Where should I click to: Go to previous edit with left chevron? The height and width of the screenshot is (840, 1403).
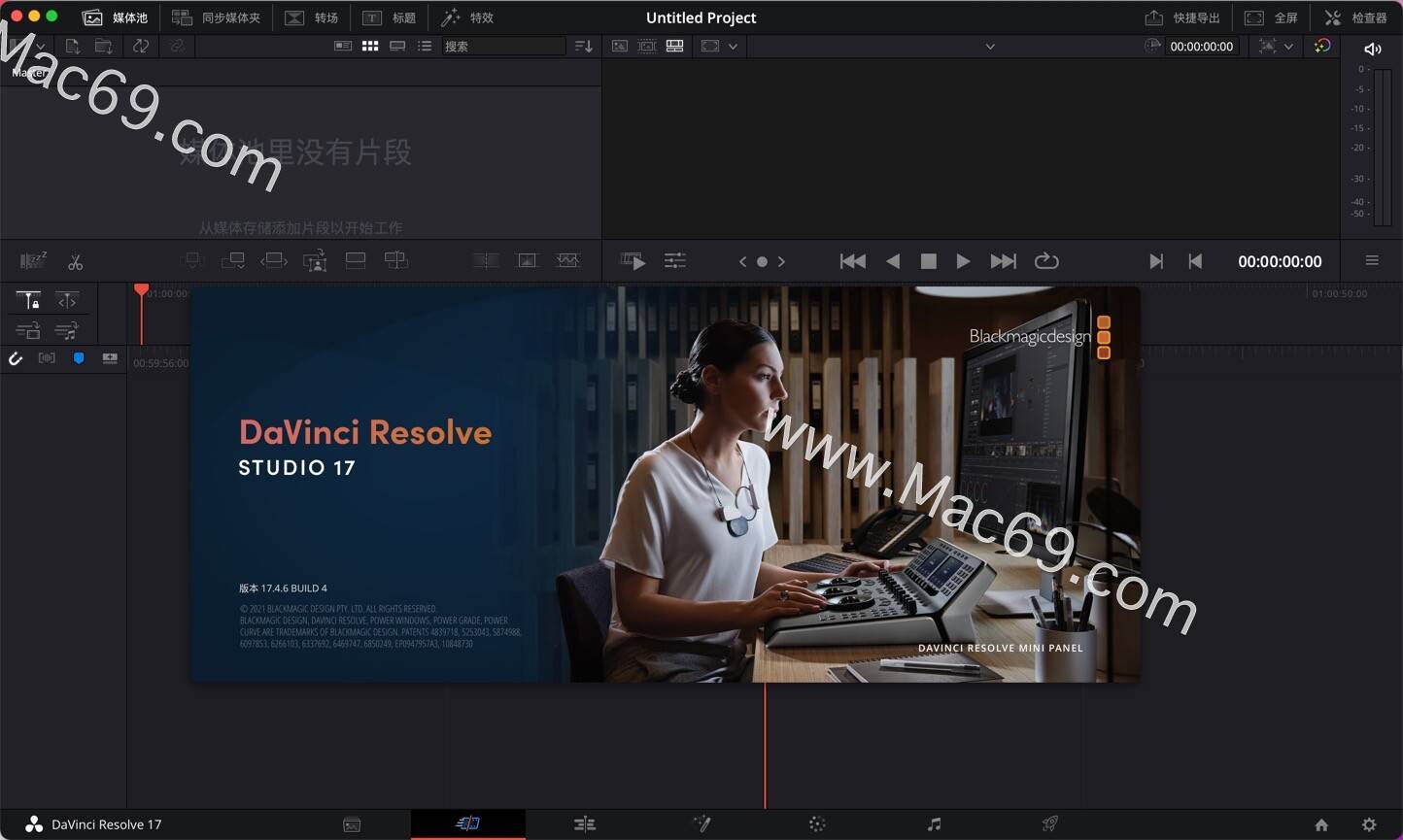(x=742, y=261)
